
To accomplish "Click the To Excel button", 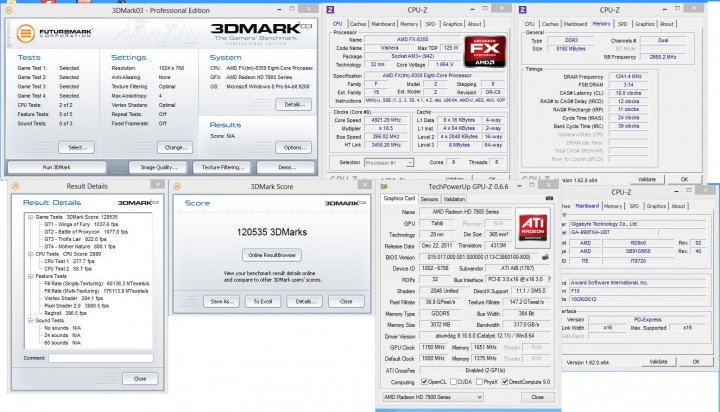I will coord(263,301).
